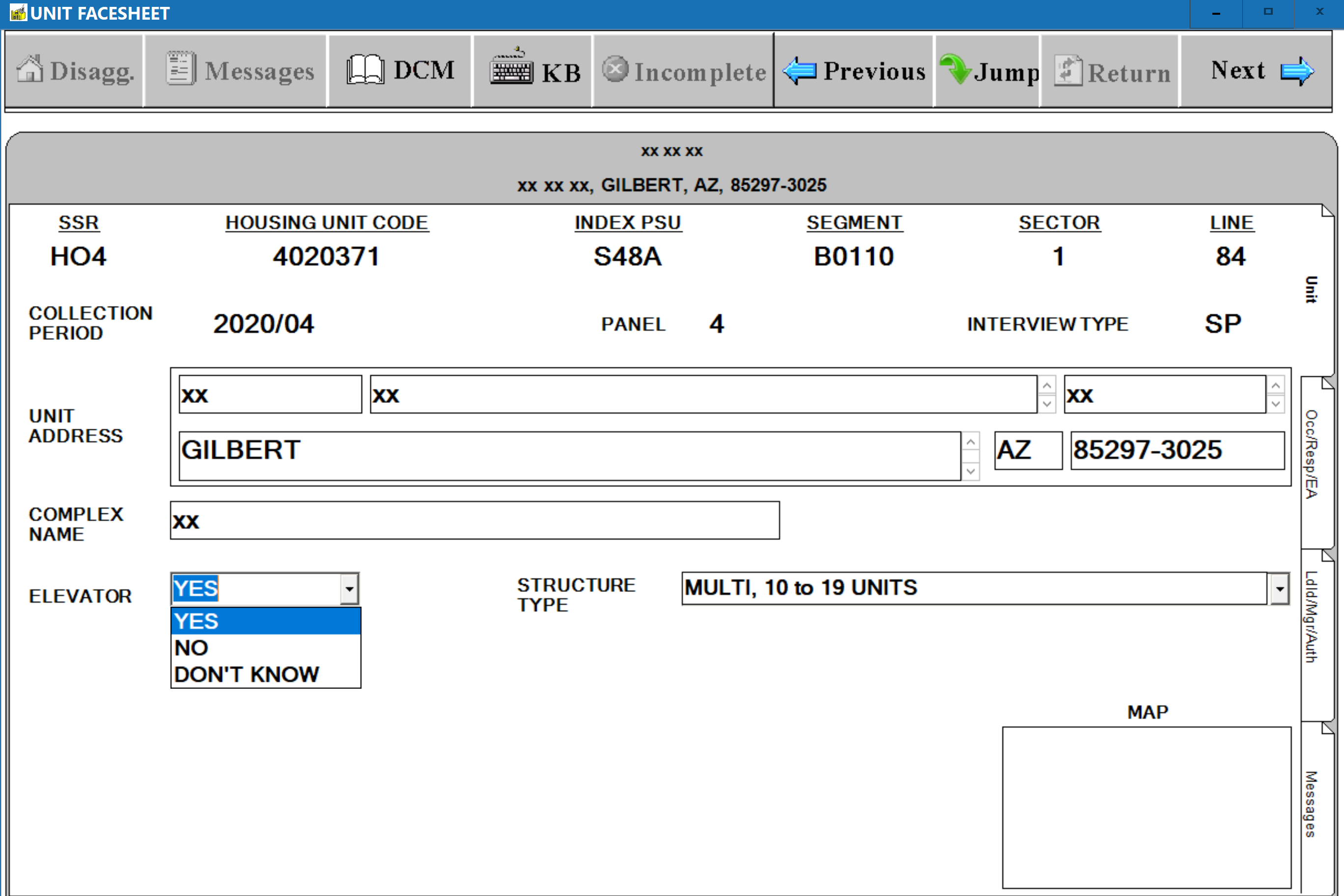Expand the Structure Type dropdown
Screen dimensions: 1344x896
coord(1280,588)
